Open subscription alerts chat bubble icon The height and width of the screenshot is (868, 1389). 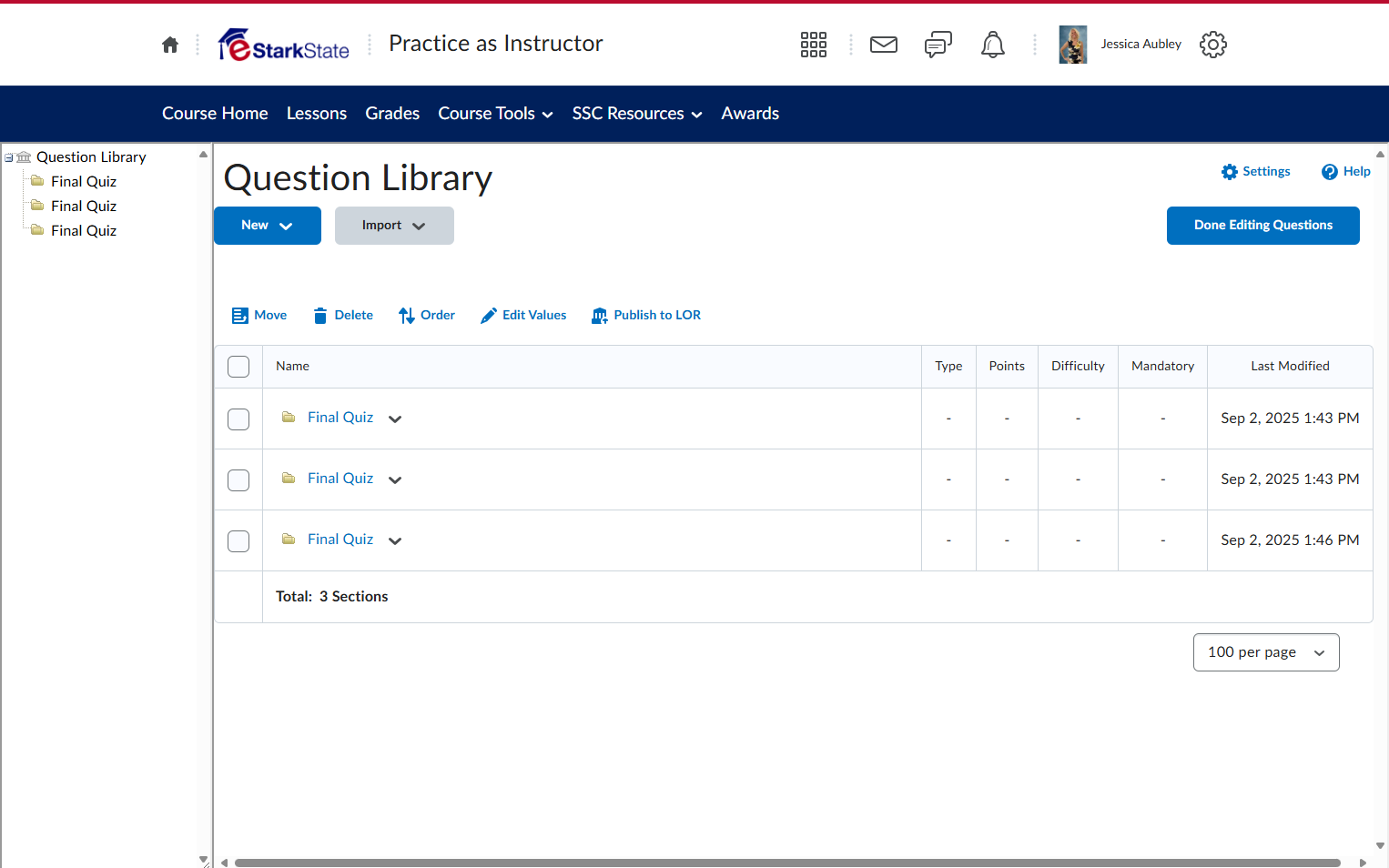[938, 45]
